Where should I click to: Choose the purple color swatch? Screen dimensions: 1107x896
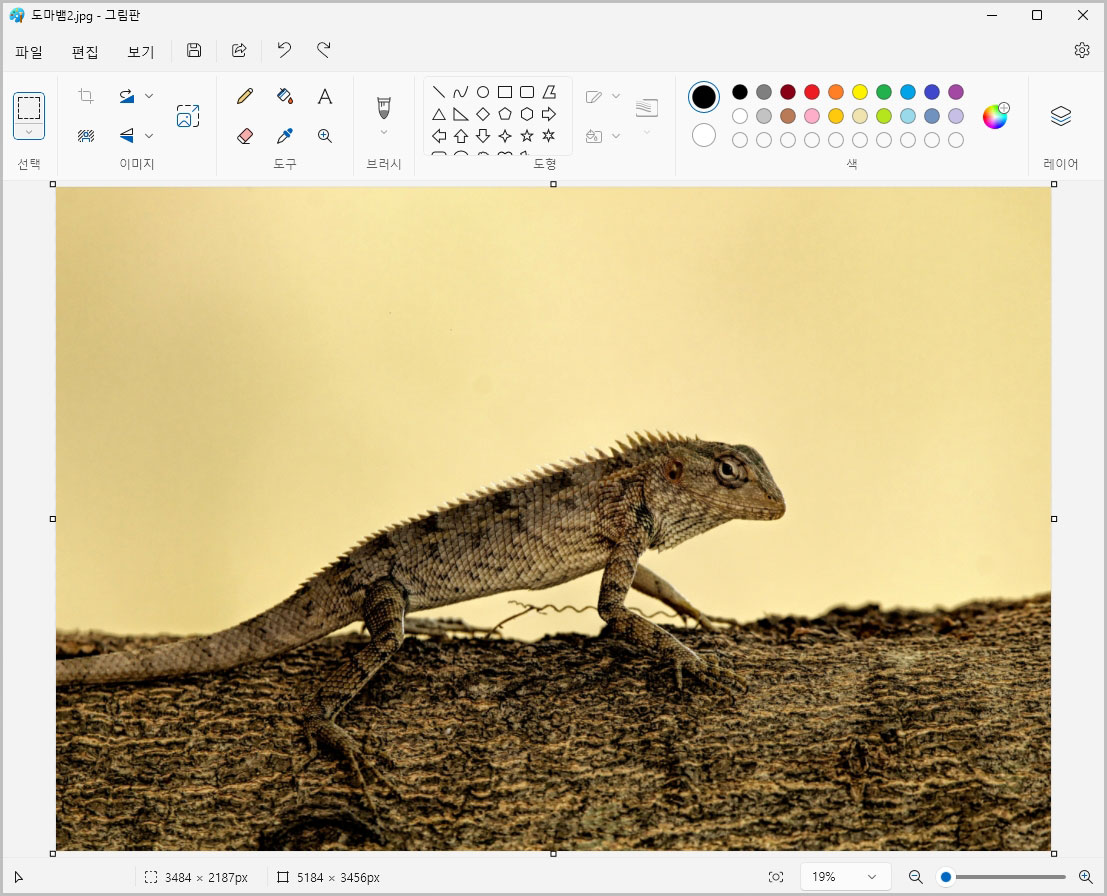coord(956,92)
